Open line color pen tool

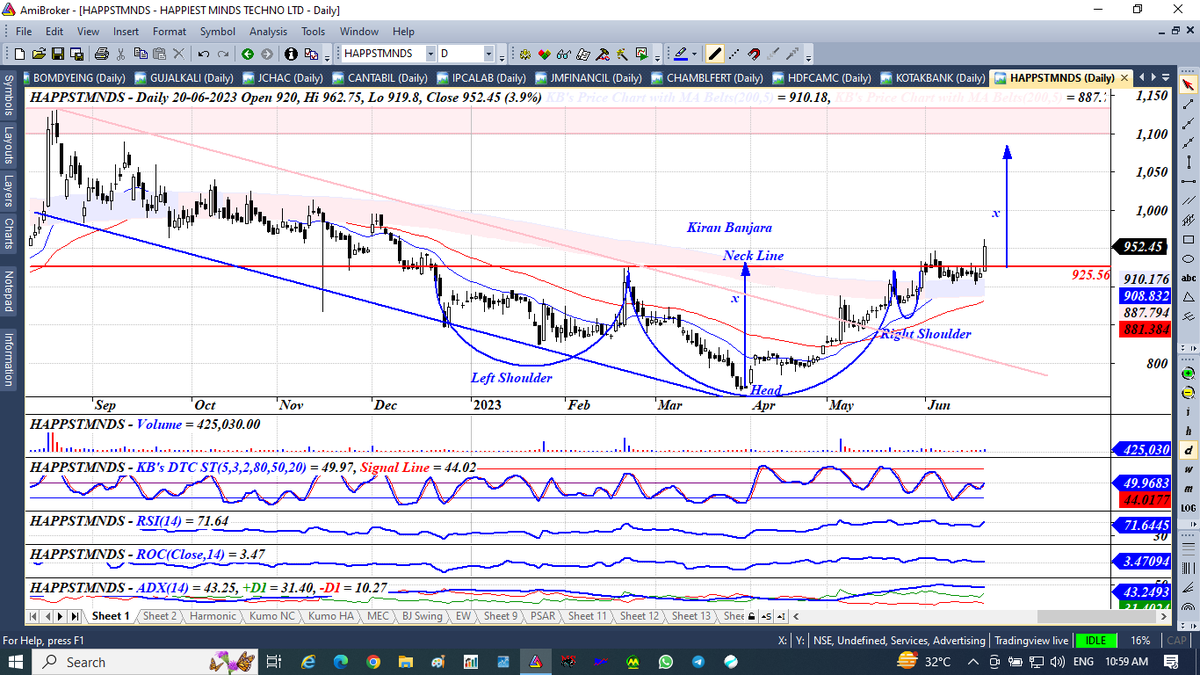coord(680,53)
